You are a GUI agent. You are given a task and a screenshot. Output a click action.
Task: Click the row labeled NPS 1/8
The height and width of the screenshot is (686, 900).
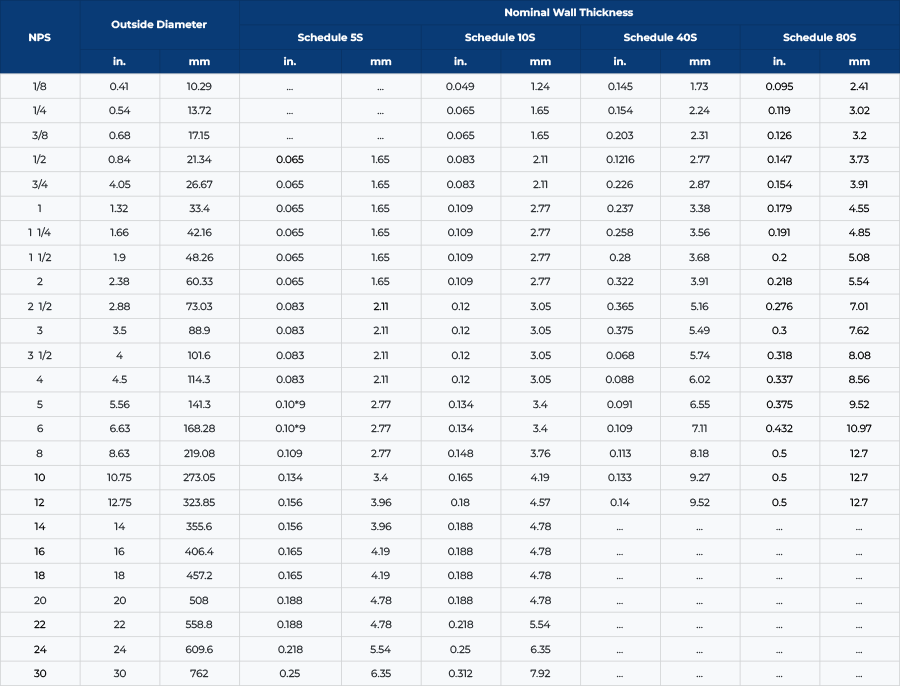[39, 86]
